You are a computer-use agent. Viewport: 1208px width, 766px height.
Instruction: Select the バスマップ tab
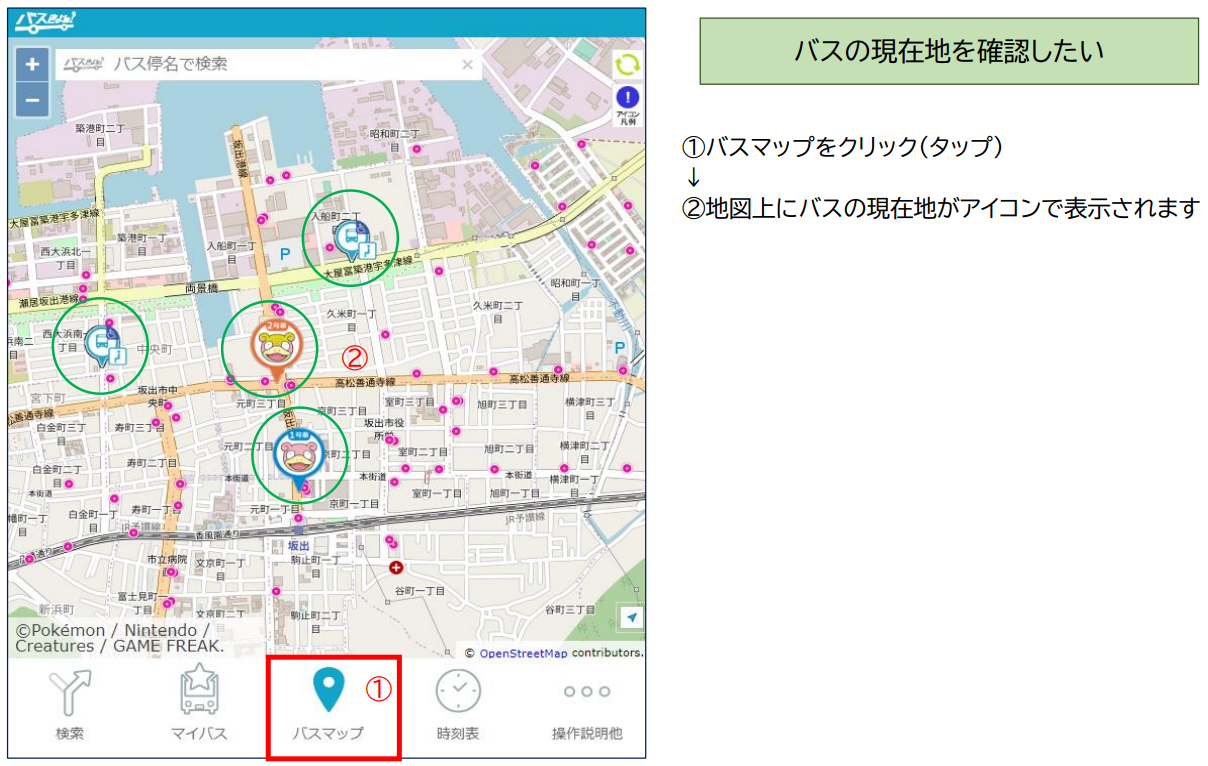[x=328, y=706]
